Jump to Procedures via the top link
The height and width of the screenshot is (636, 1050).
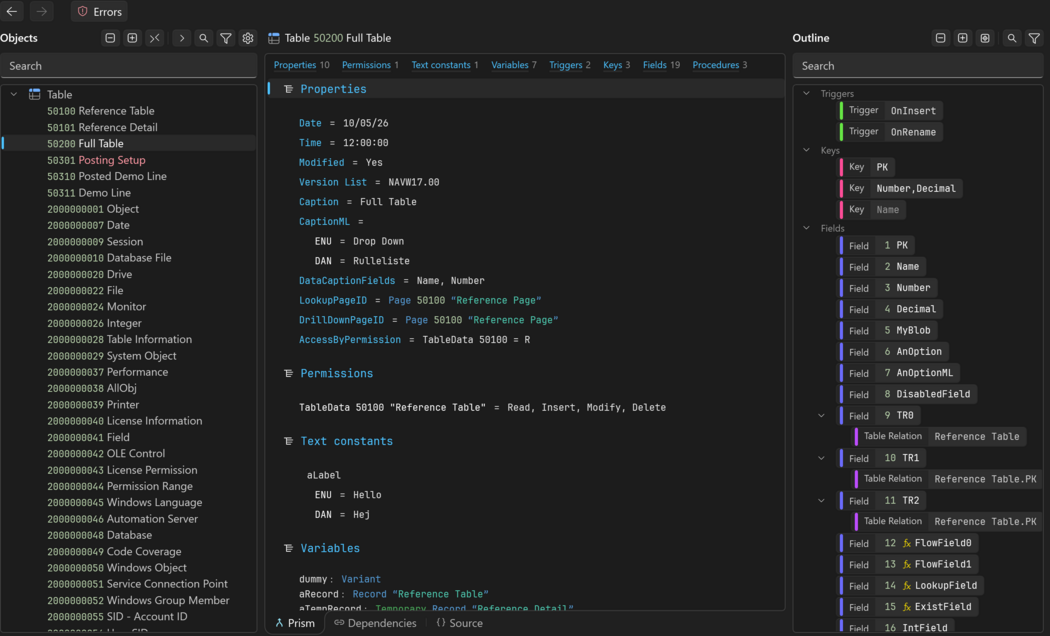click(x=715, y=65)
